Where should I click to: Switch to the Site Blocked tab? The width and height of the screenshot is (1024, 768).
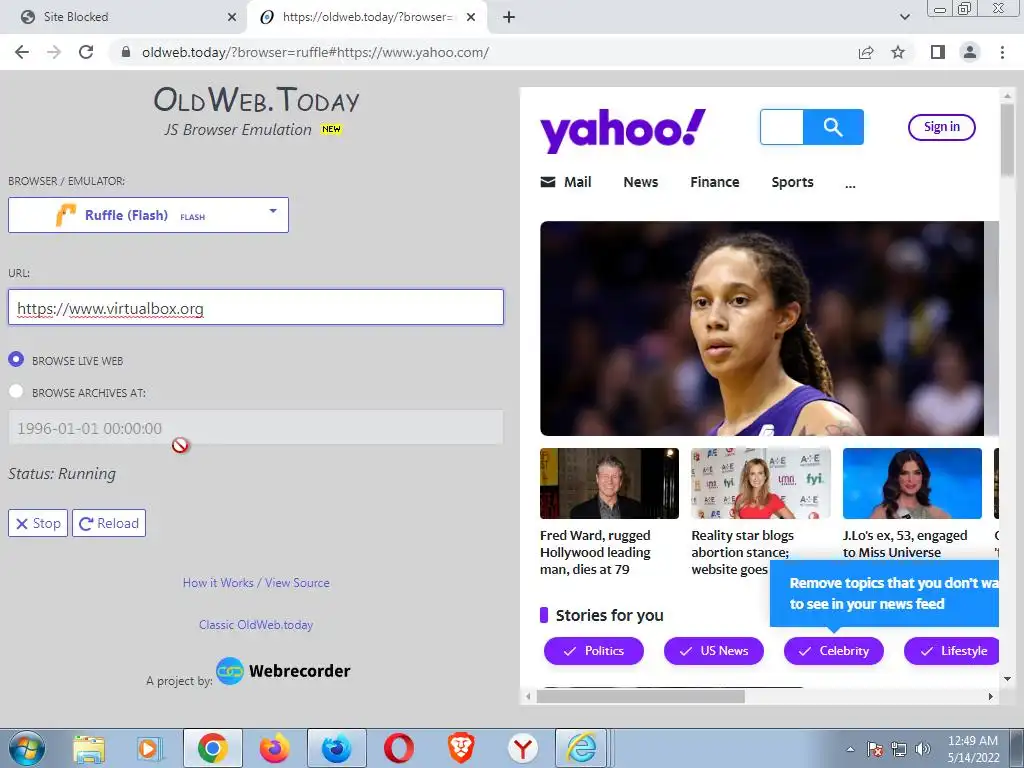point(124,17)
